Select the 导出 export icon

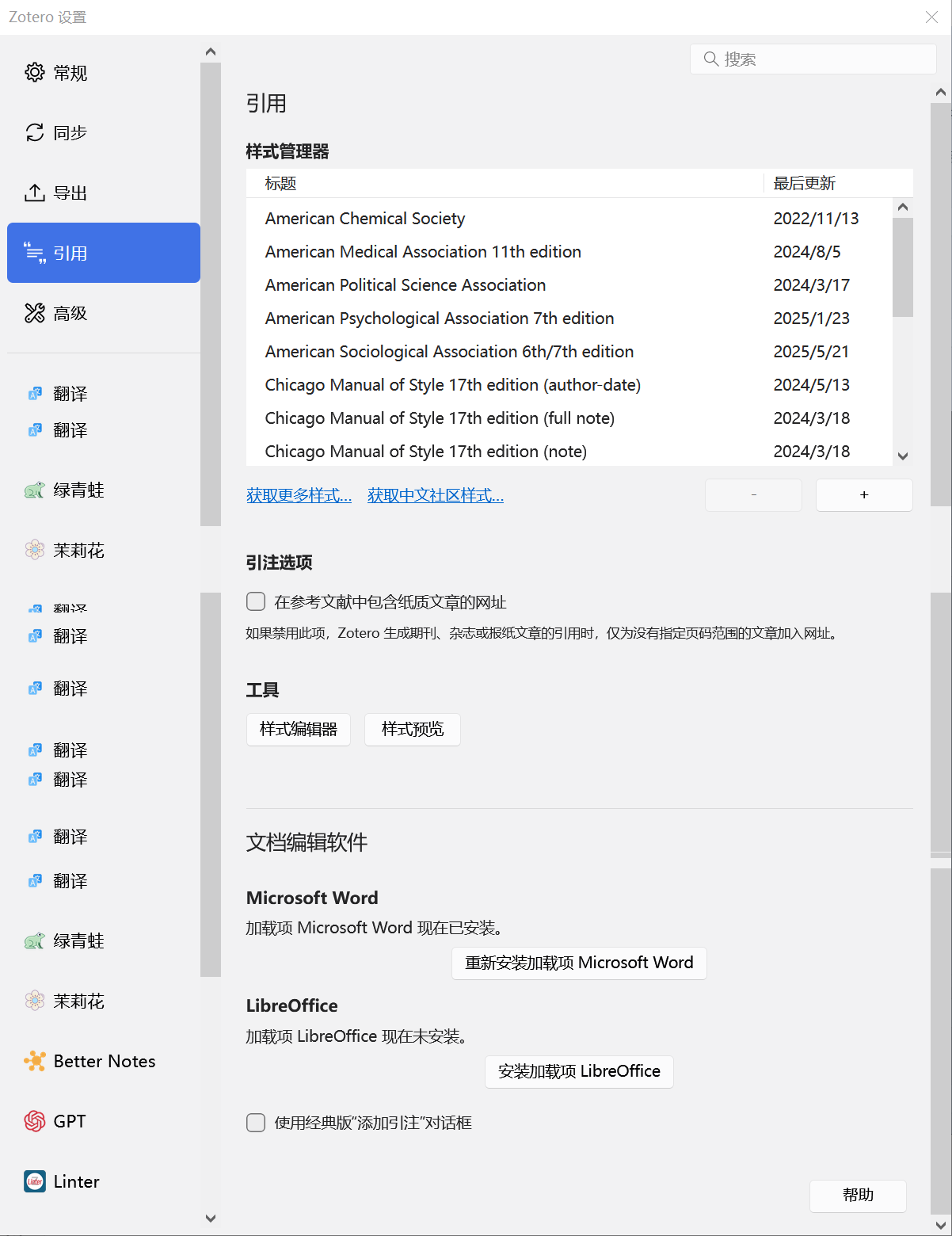coord(35,193)
